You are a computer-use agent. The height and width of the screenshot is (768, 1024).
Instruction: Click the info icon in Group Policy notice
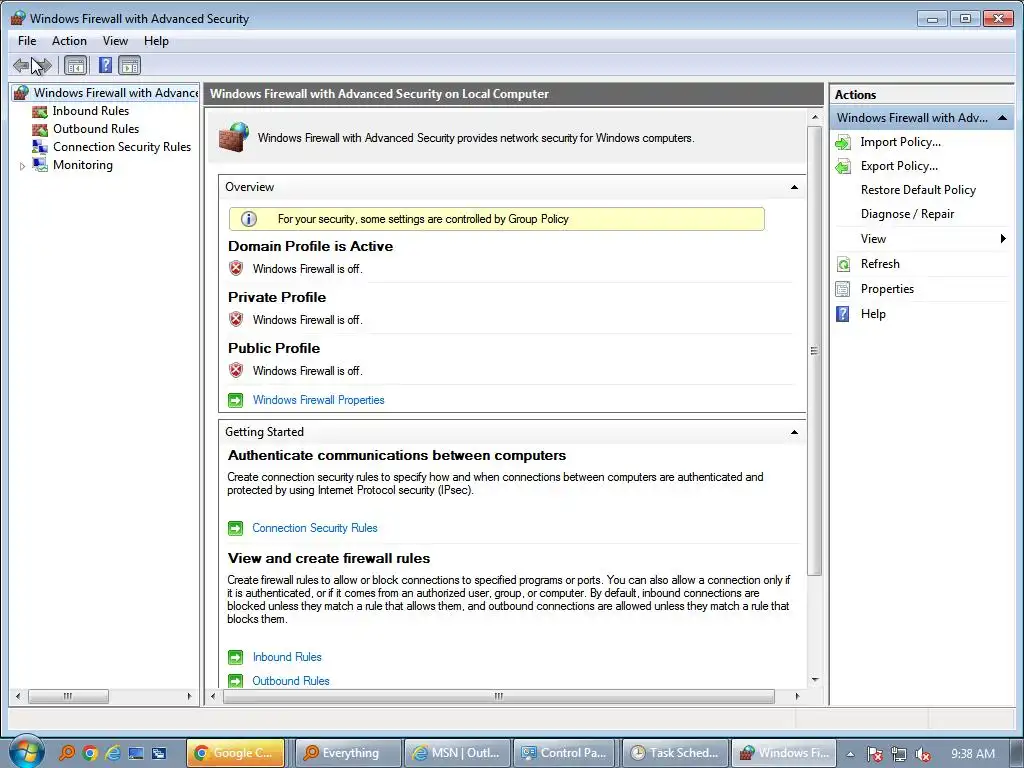(x=248, y=219)
